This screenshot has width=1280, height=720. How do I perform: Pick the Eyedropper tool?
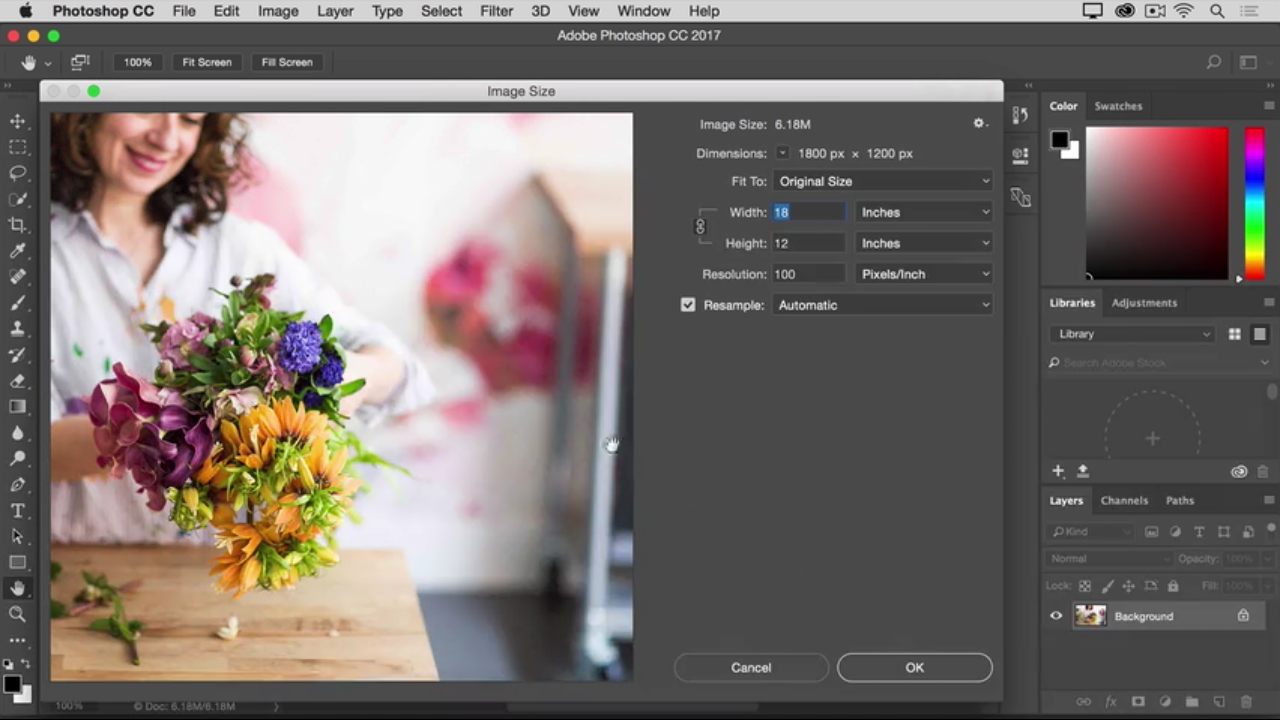click(x=18, y=251)
